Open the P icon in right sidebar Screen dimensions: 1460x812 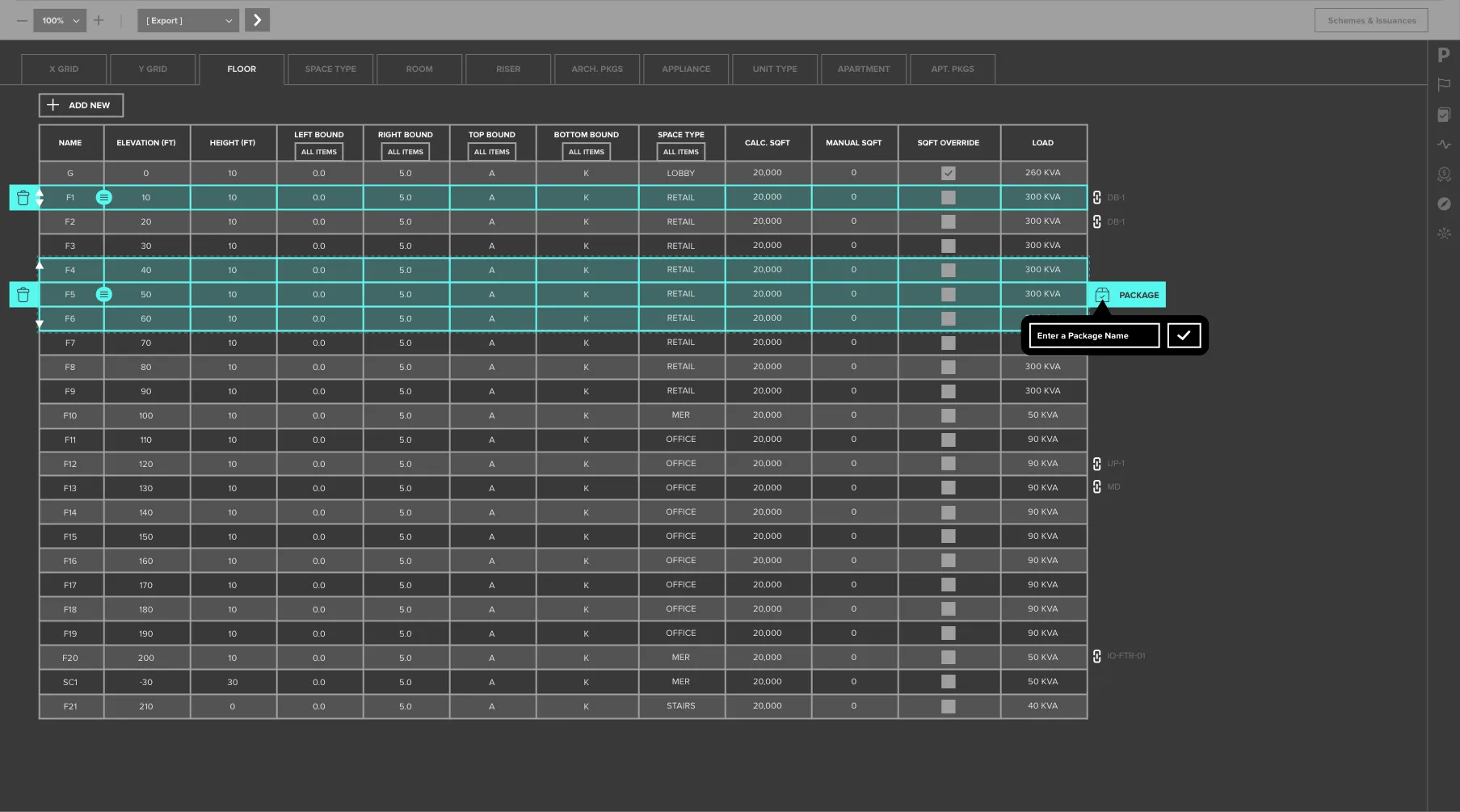[x=1444, y=55]
